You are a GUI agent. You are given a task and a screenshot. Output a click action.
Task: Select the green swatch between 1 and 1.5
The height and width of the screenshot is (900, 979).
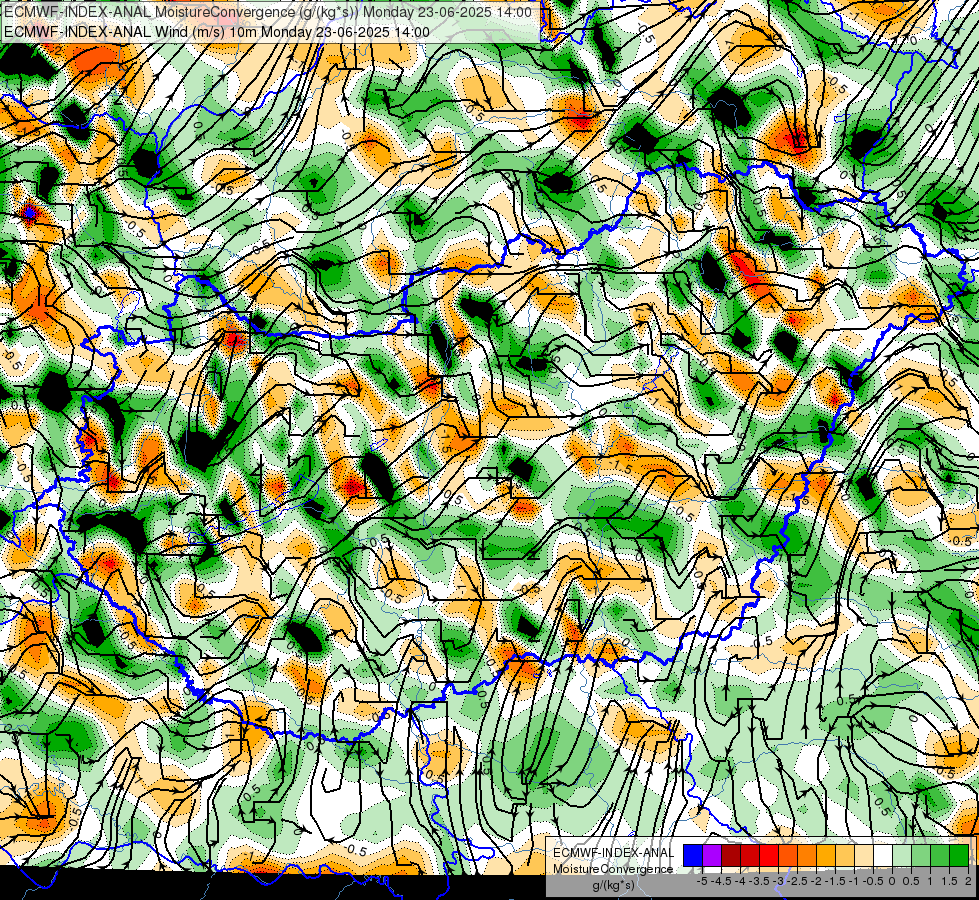[x=940, y=856]
